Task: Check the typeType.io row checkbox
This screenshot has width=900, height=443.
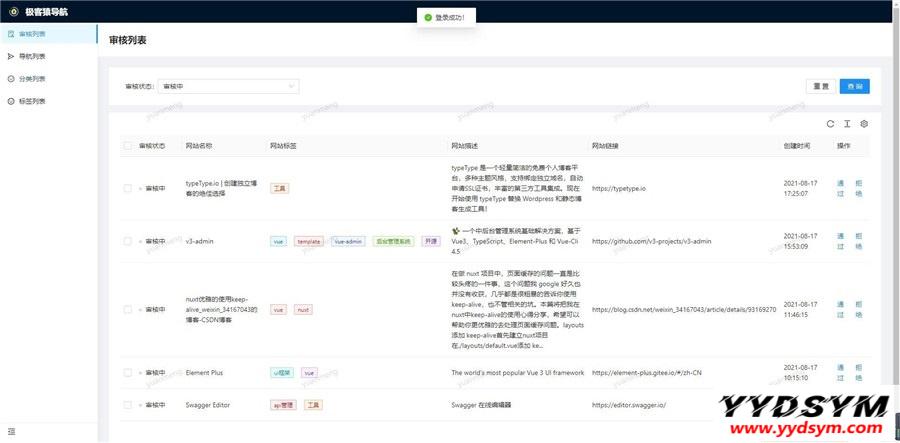Action: [127, 188]
